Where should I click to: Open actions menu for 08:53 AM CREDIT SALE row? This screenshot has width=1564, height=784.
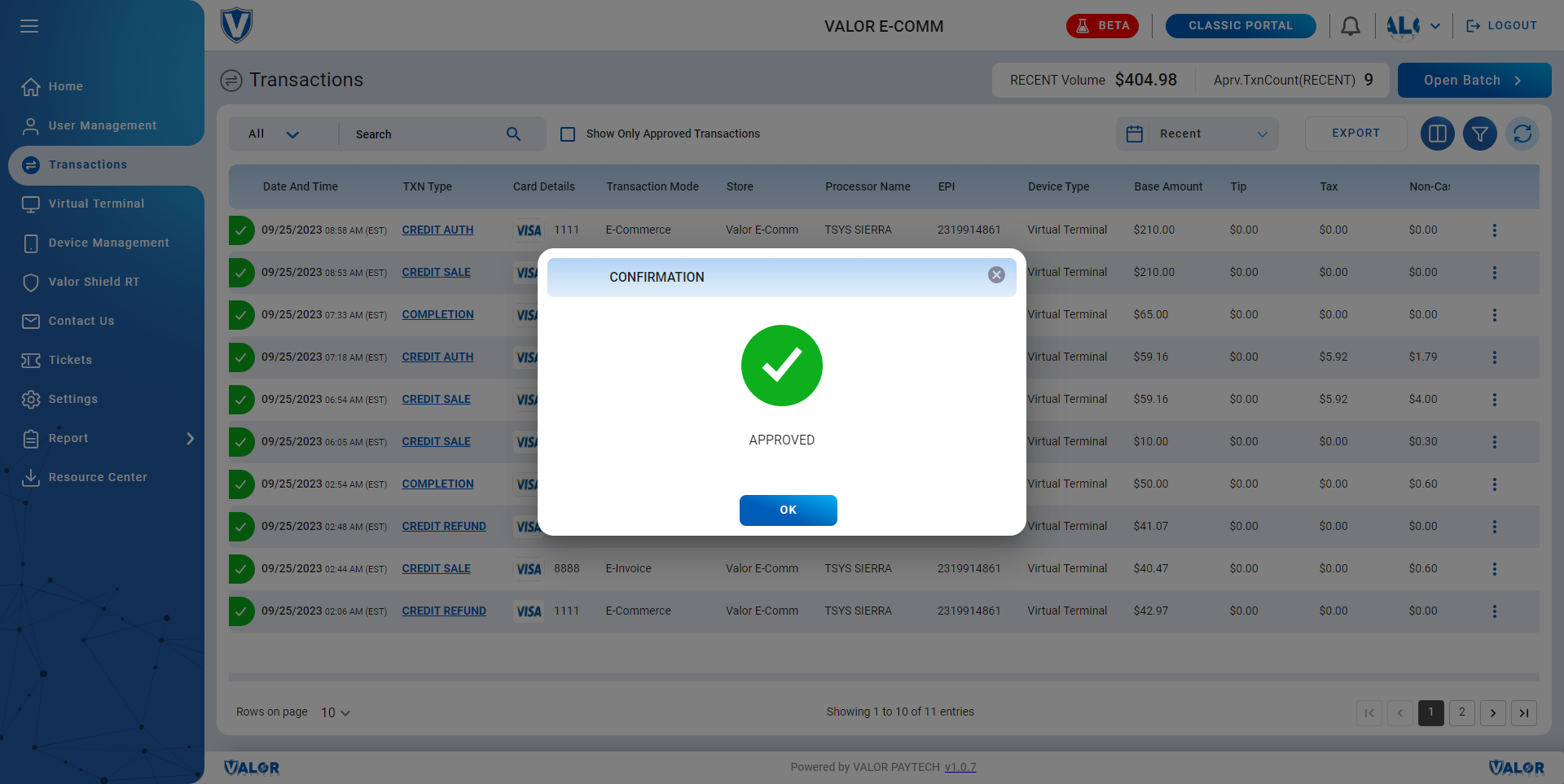point(1495,273)
